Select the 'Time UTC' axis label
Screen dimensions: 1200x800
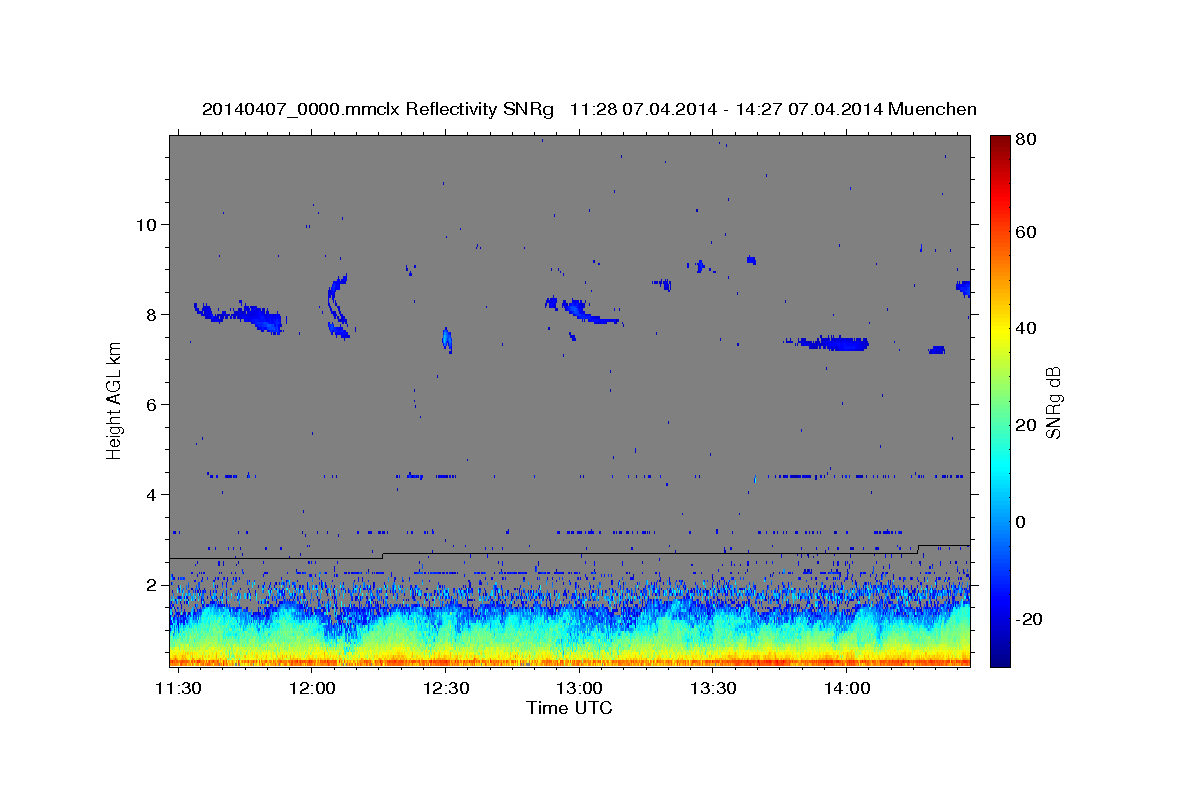[569, 708]
